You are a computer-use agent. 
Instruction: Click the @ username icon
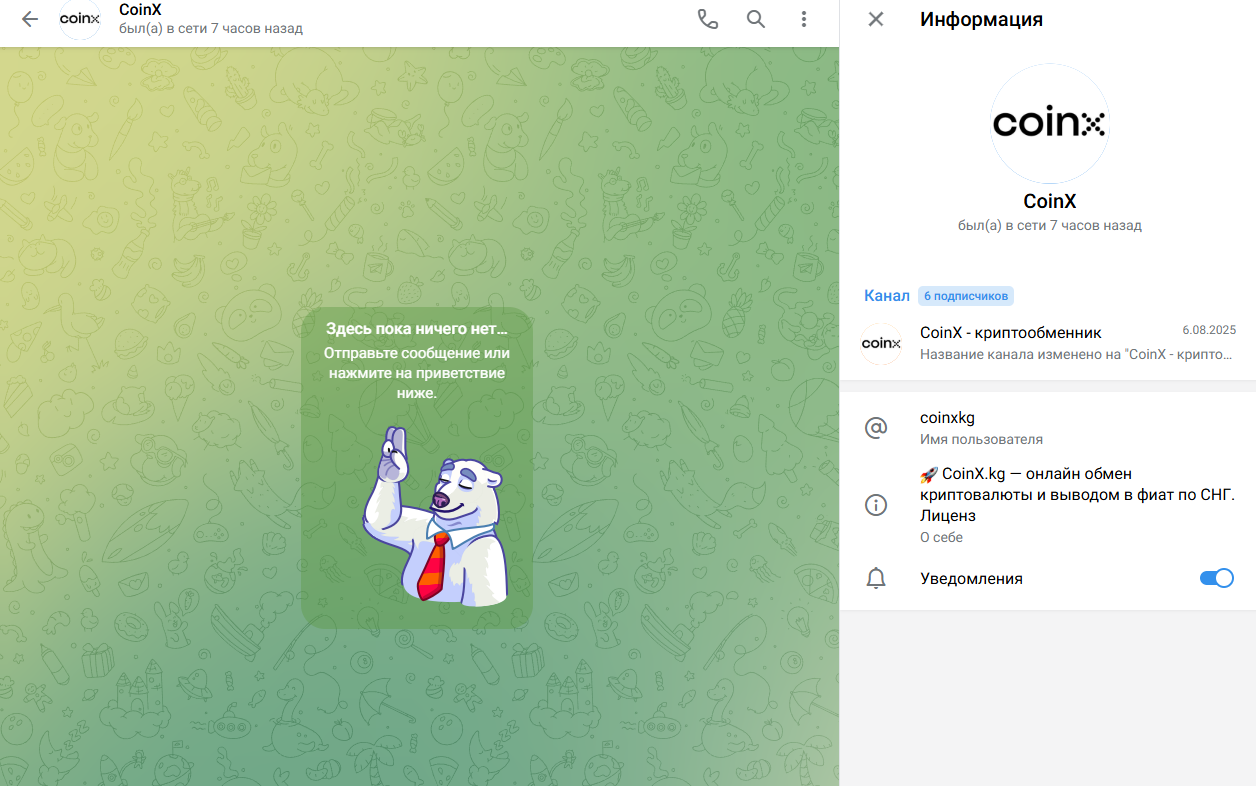tap(876, 428)
